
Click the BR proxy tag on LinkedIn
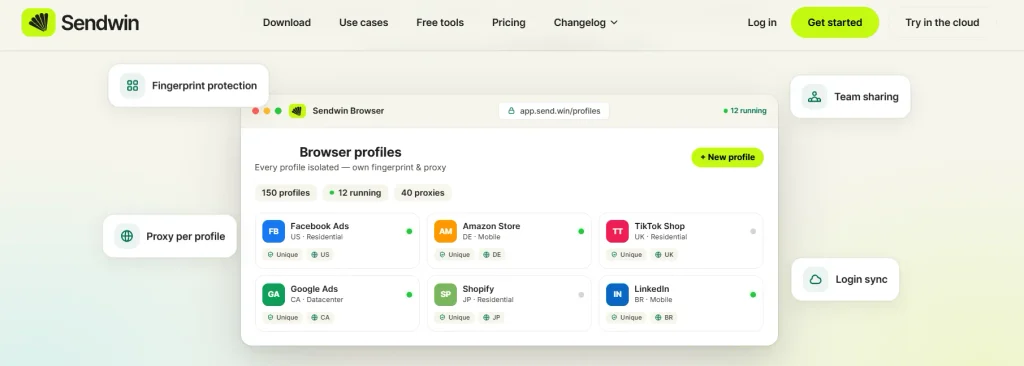click(x=664, y=318)
